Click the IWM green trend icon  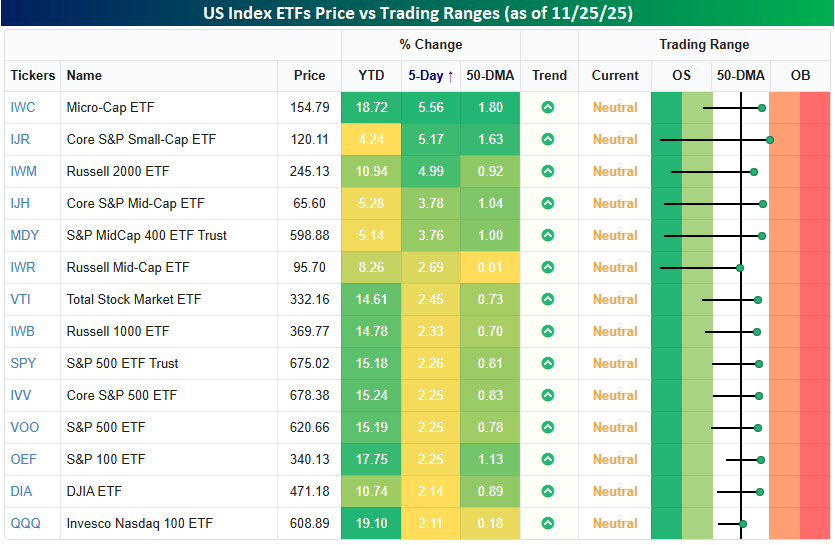click(548, 172)
